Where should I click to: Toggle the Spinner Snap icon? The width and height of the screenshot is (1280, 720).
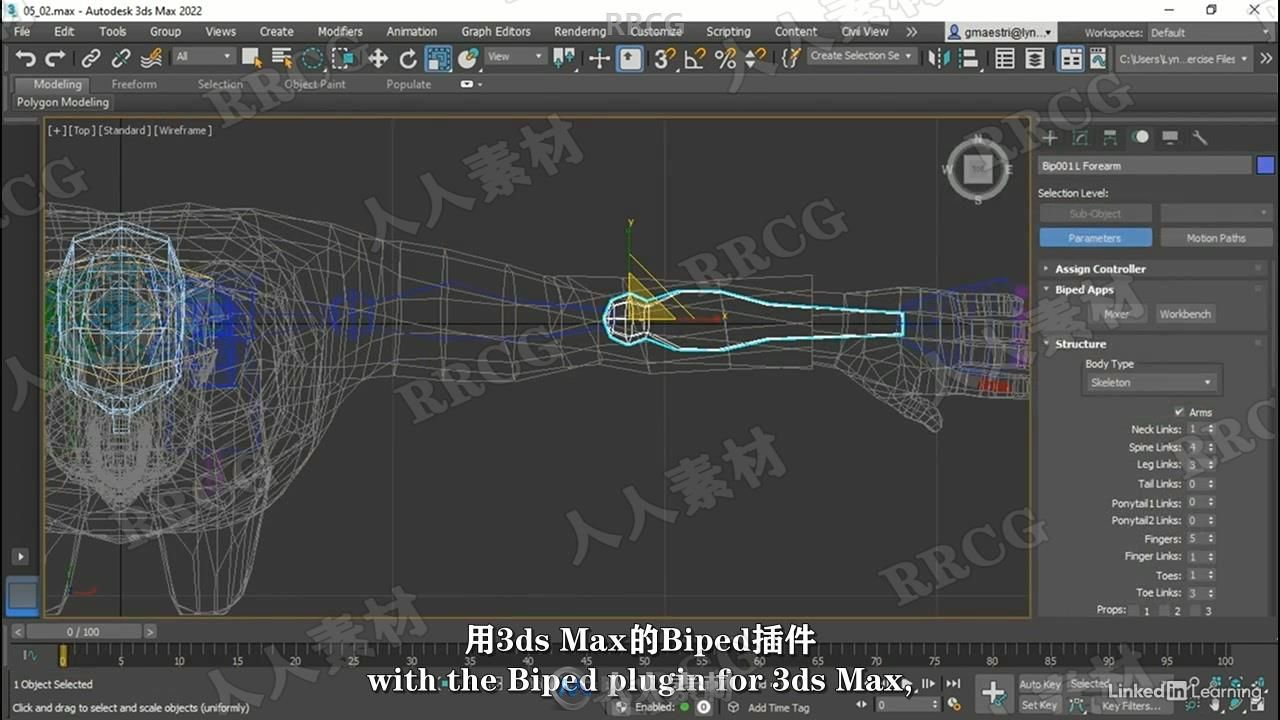pos(756,59)
